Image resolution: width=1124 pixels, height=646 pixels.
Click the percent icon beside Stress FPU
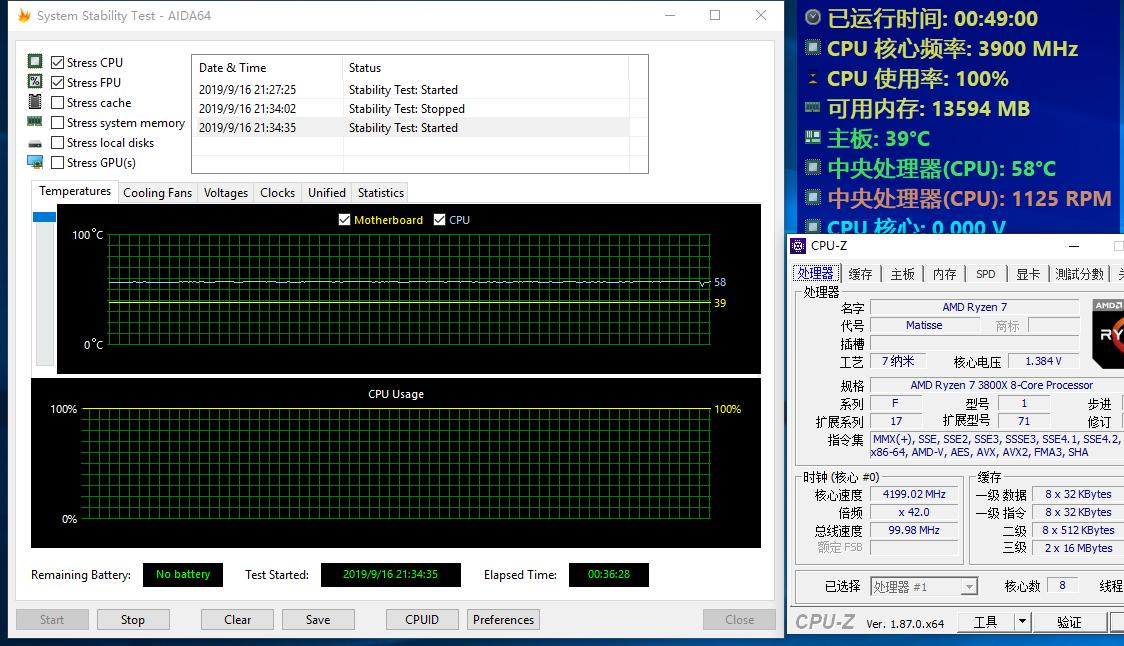pyautogui.click(x=34, y=82)
